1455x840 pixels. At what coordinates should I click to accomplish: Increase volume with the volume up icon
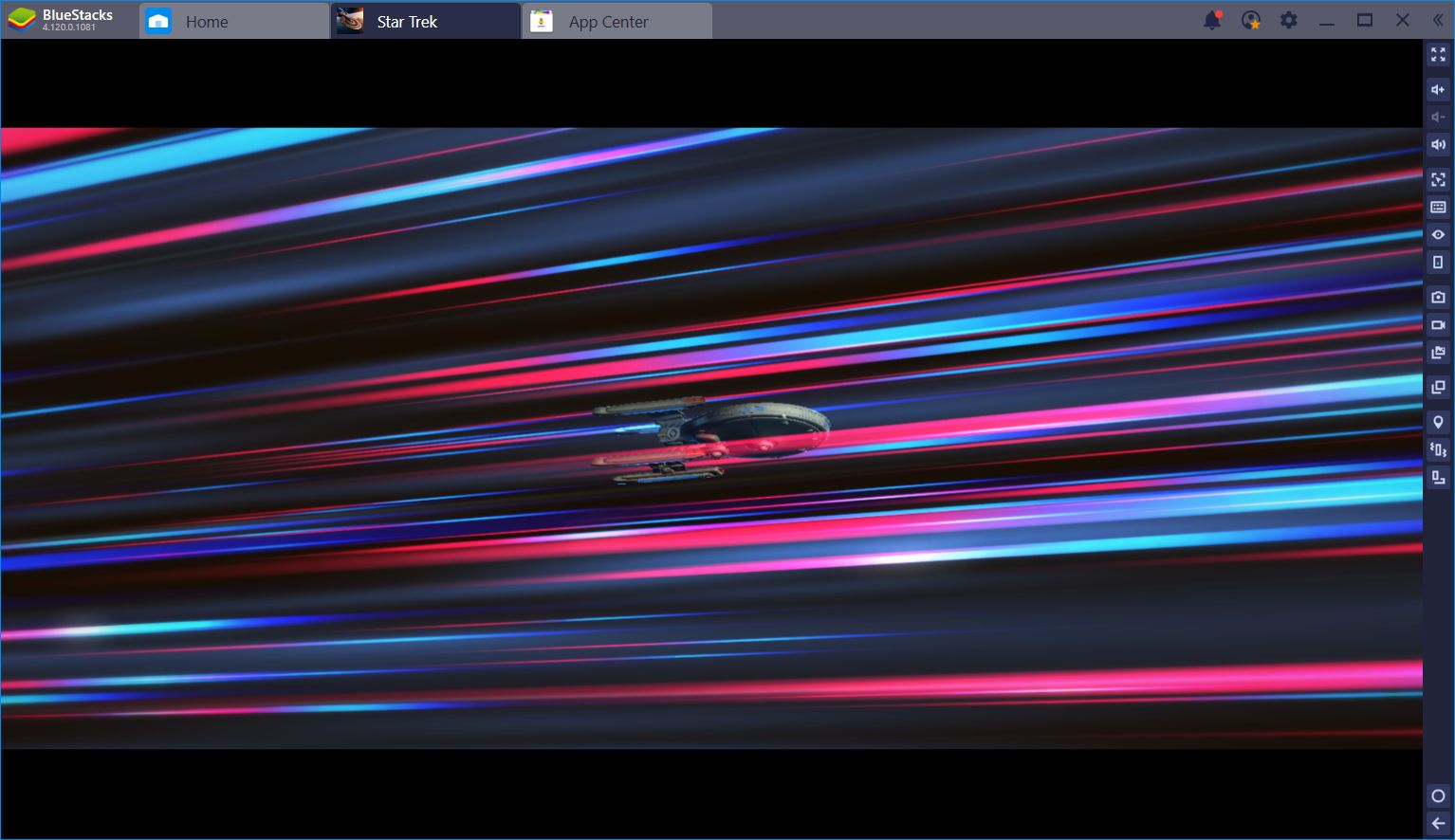tap(1438, 89)
